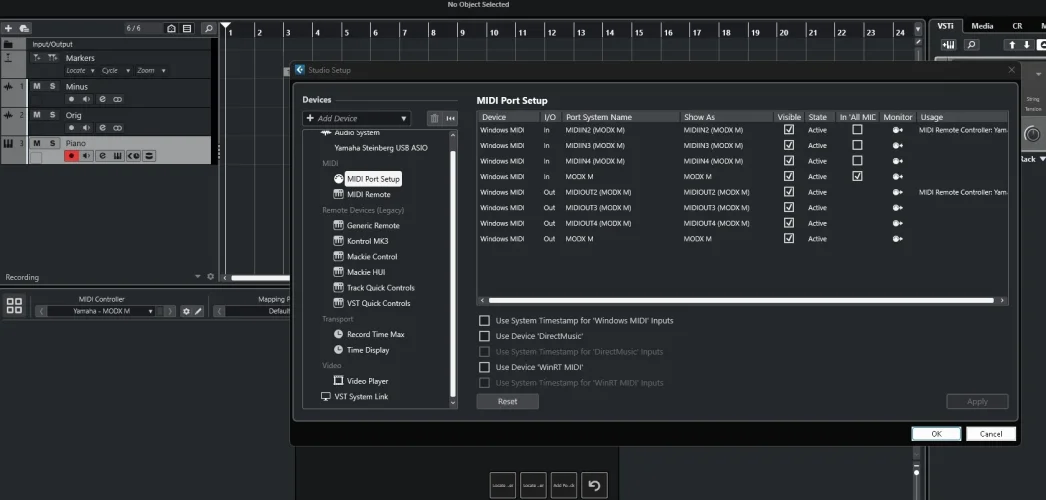Click the trash icon to remove device
This screenshot has height=500, width=1046.
[x=434, y=119]
